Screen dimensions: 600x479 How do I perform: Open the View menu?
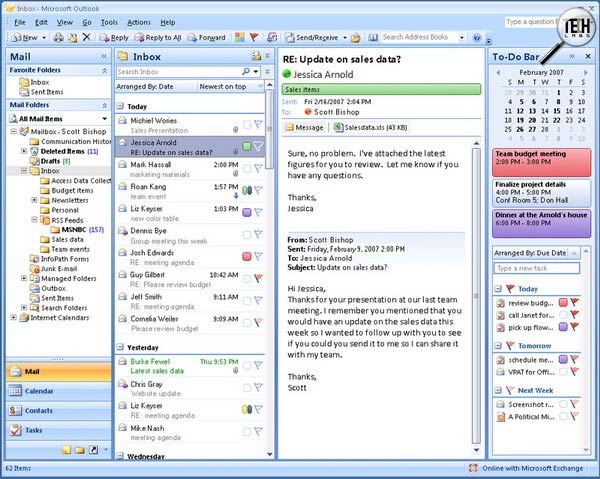[x=65, y=22]
